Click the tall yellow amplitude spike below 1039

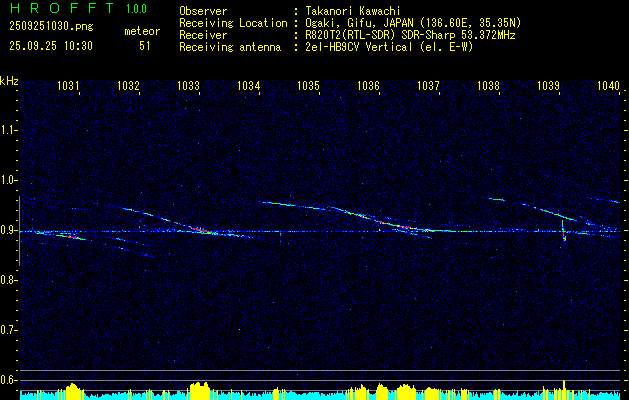point(564,389)
